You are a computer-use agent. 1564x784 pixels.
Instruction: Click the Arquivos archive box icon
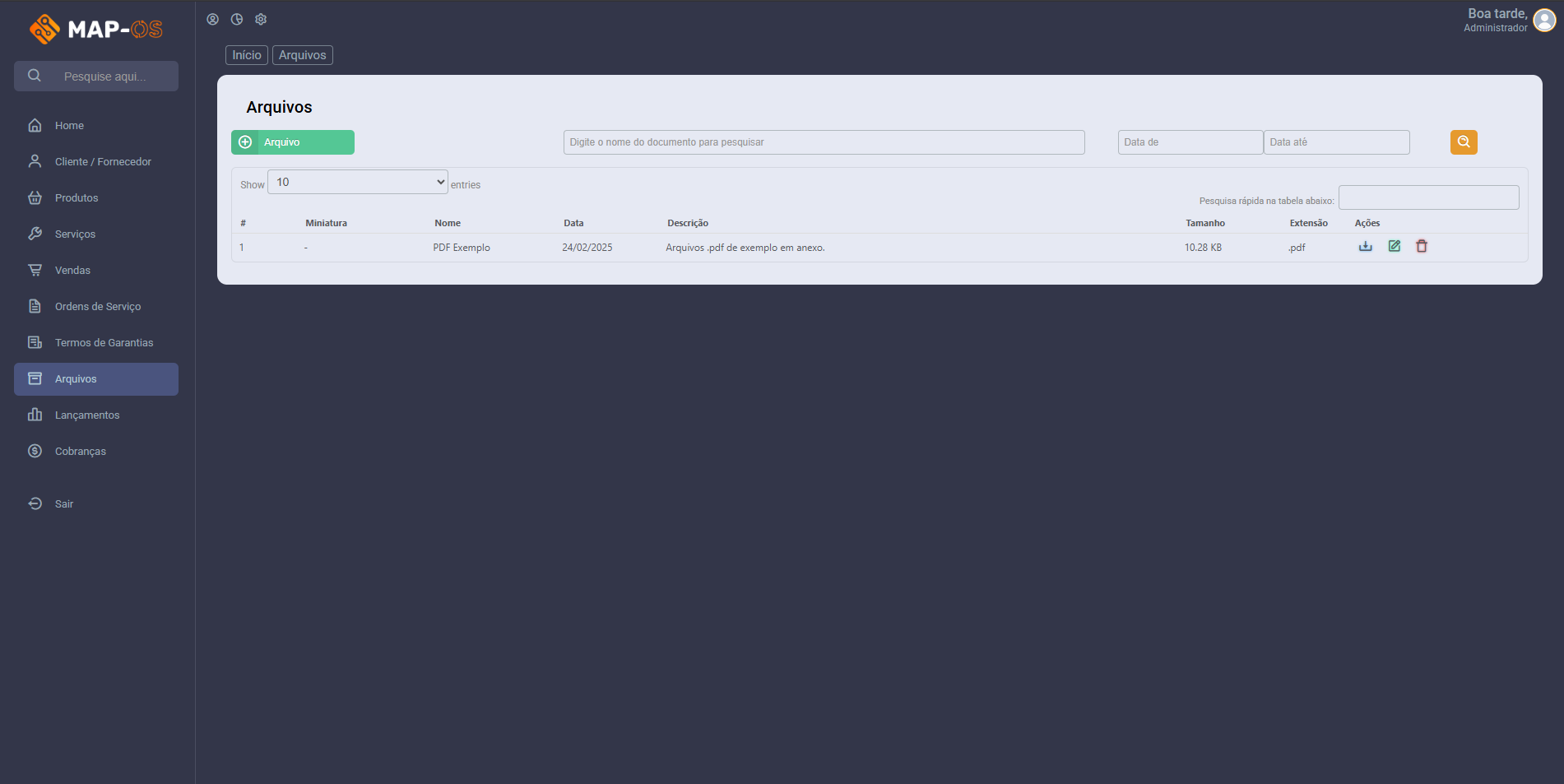click(x=35, y=378)
